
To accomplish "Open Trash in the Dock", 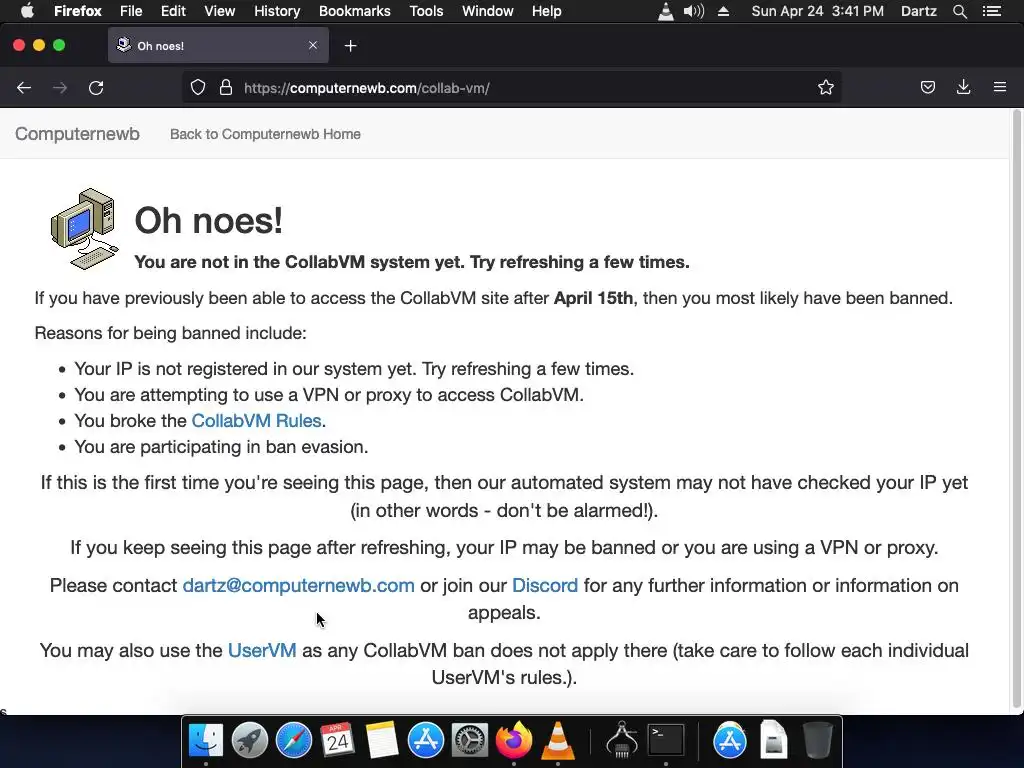I will (817, 741).
